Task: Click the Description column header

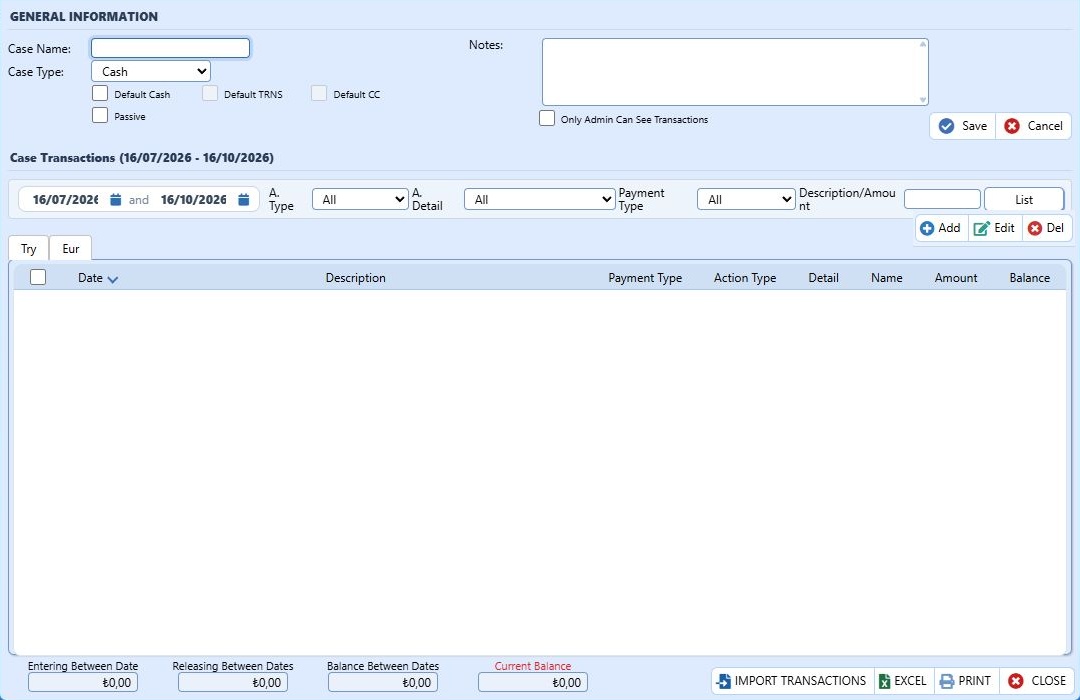Action: pos(355,278)
